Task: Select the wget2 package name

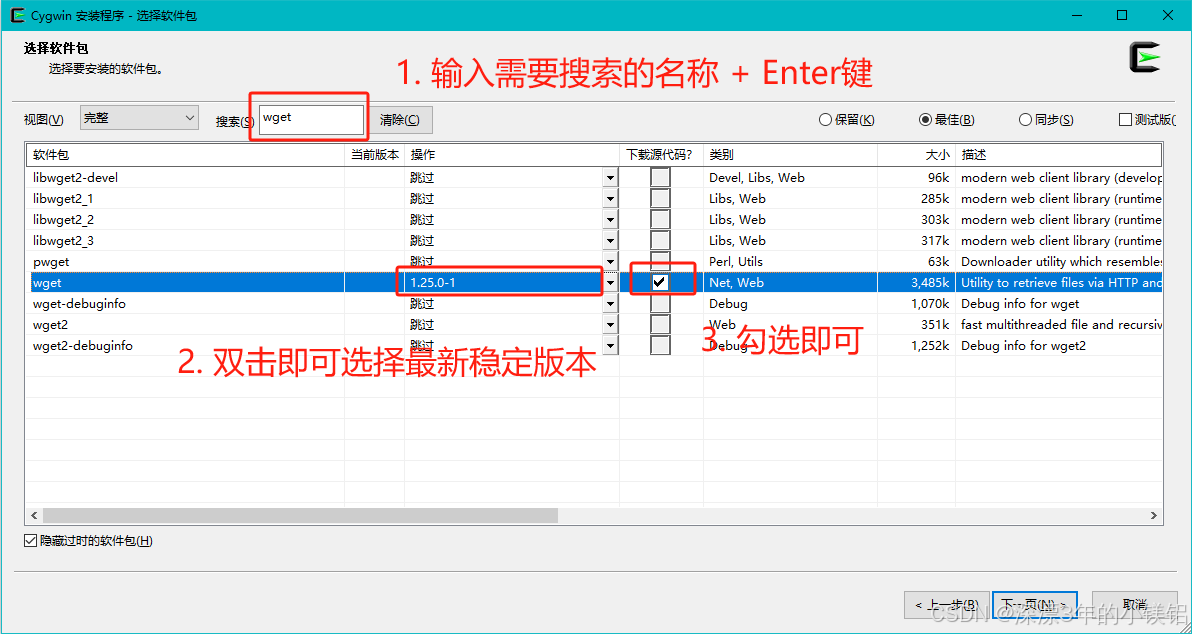Action: [x=50, y=325]
